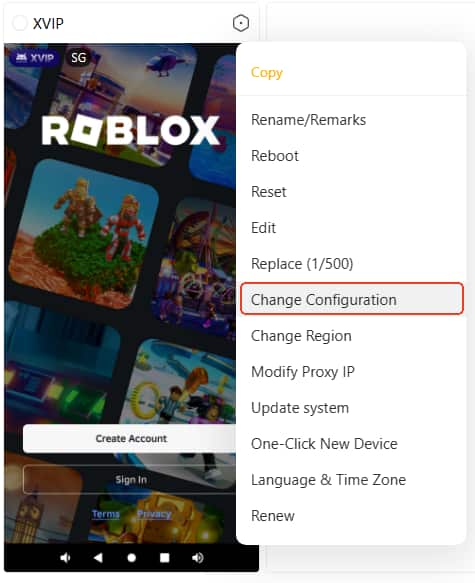Tap the square recent apps icon
Viewport: 475px width, 583px height.
click(x=164, y=558)
